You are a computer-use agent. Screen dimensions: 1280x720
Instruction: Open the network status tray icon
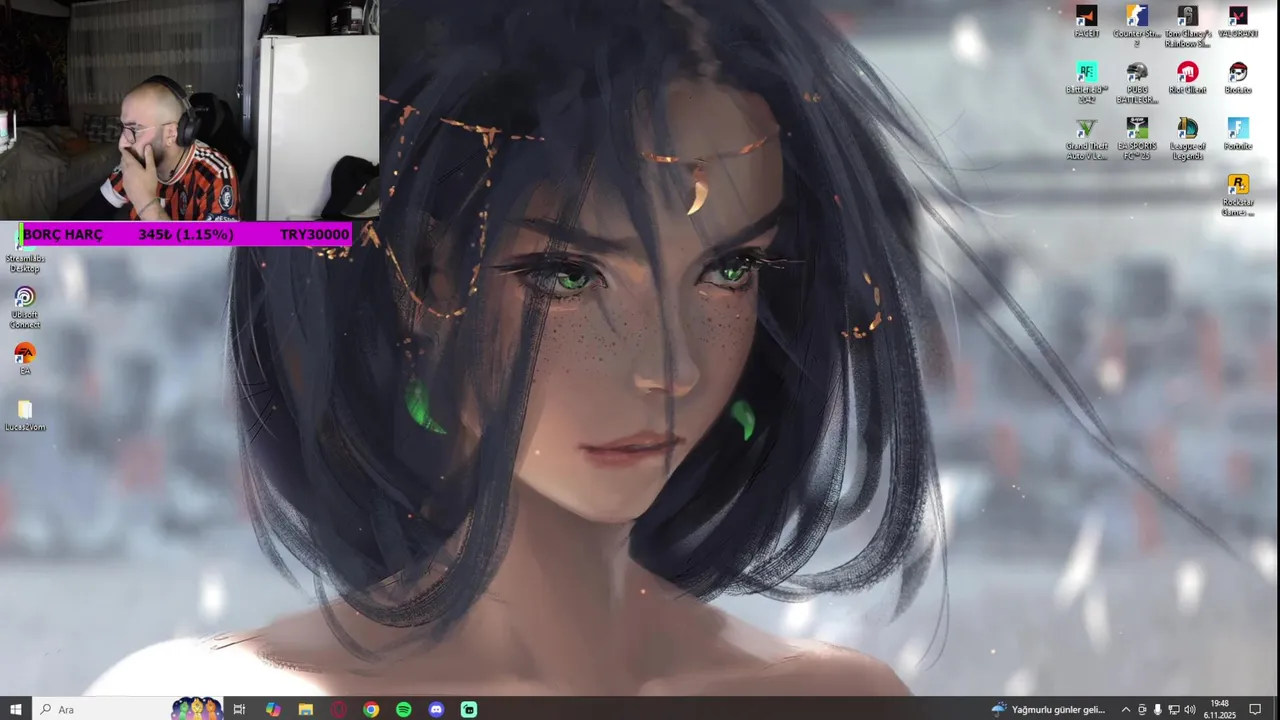[x=1174, y=709]
